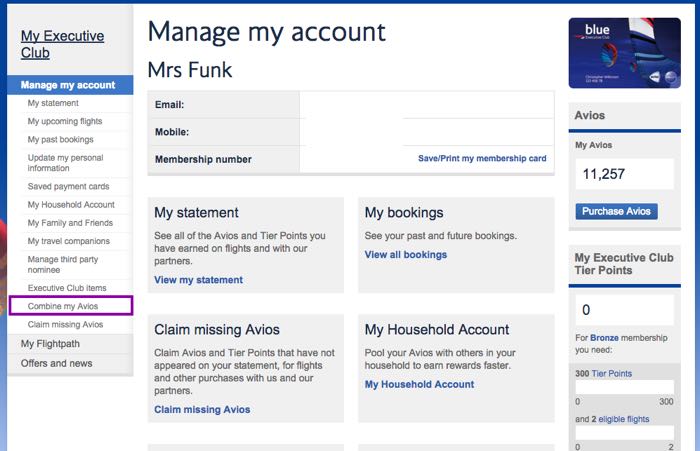
Task: Open the My Executive Club heading link
Action: (62, 44)
